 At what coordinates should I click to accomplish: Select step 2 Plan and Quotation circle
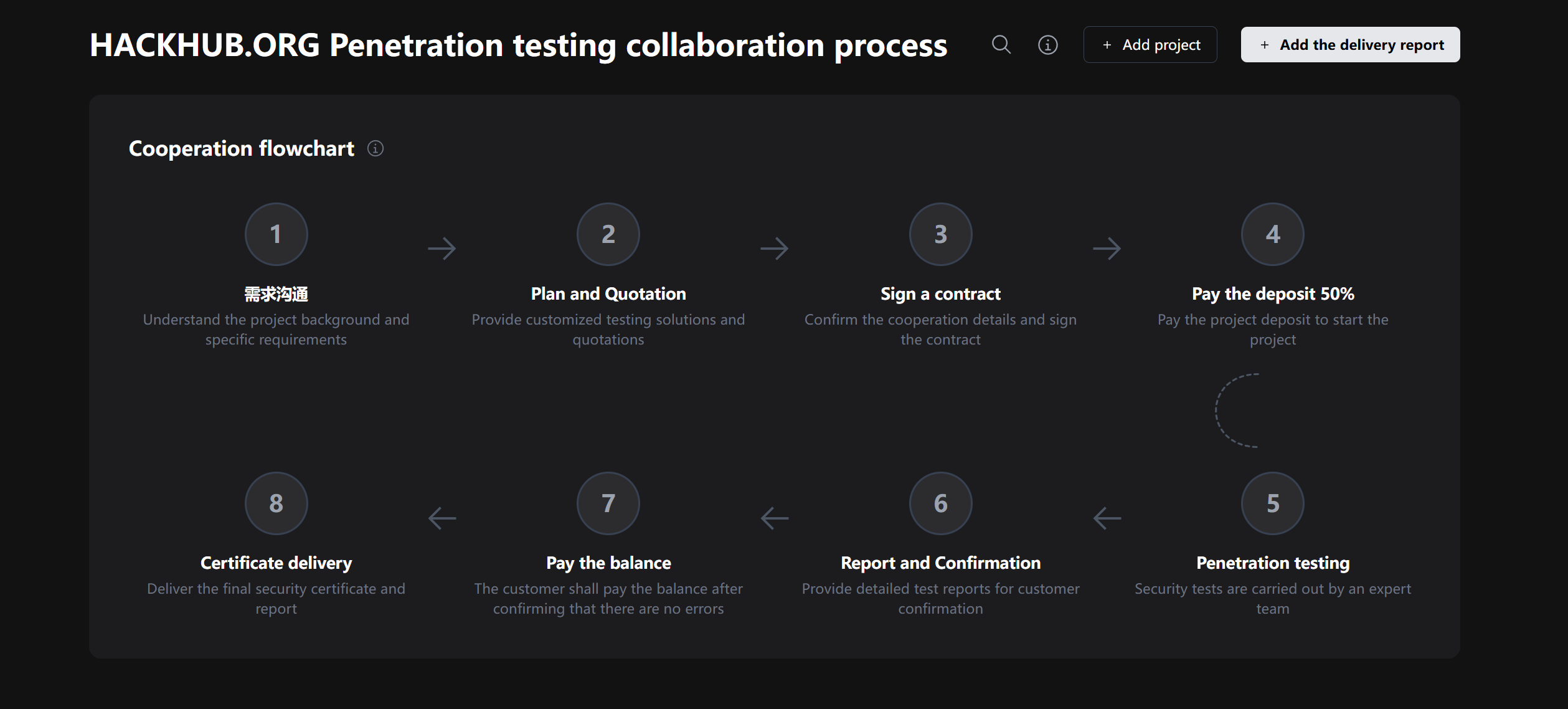coord(608,234)
